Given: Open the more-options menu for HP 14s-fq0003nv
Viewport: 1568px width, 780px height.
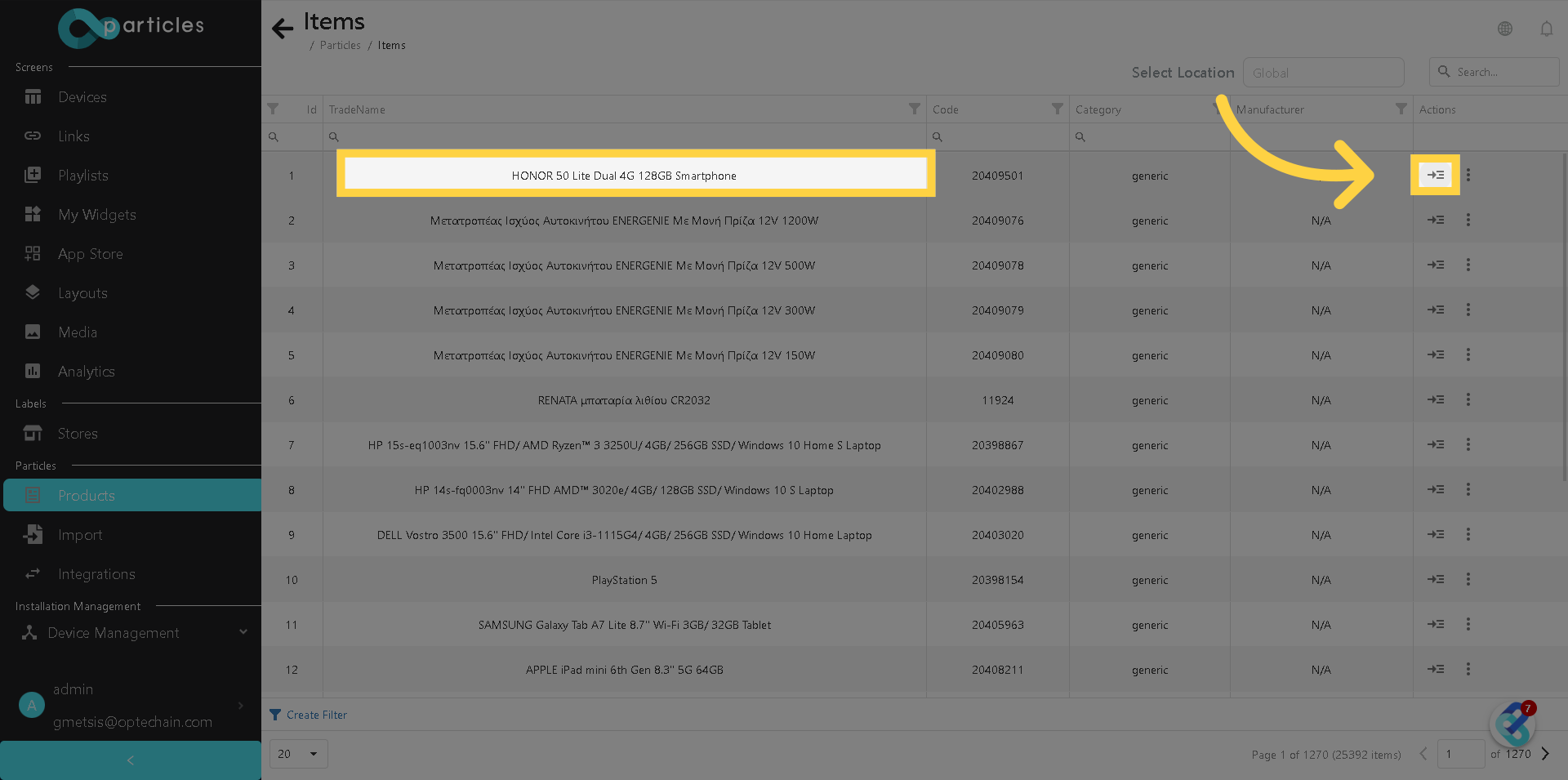Looking at the screenshot, I should 1468,489.
